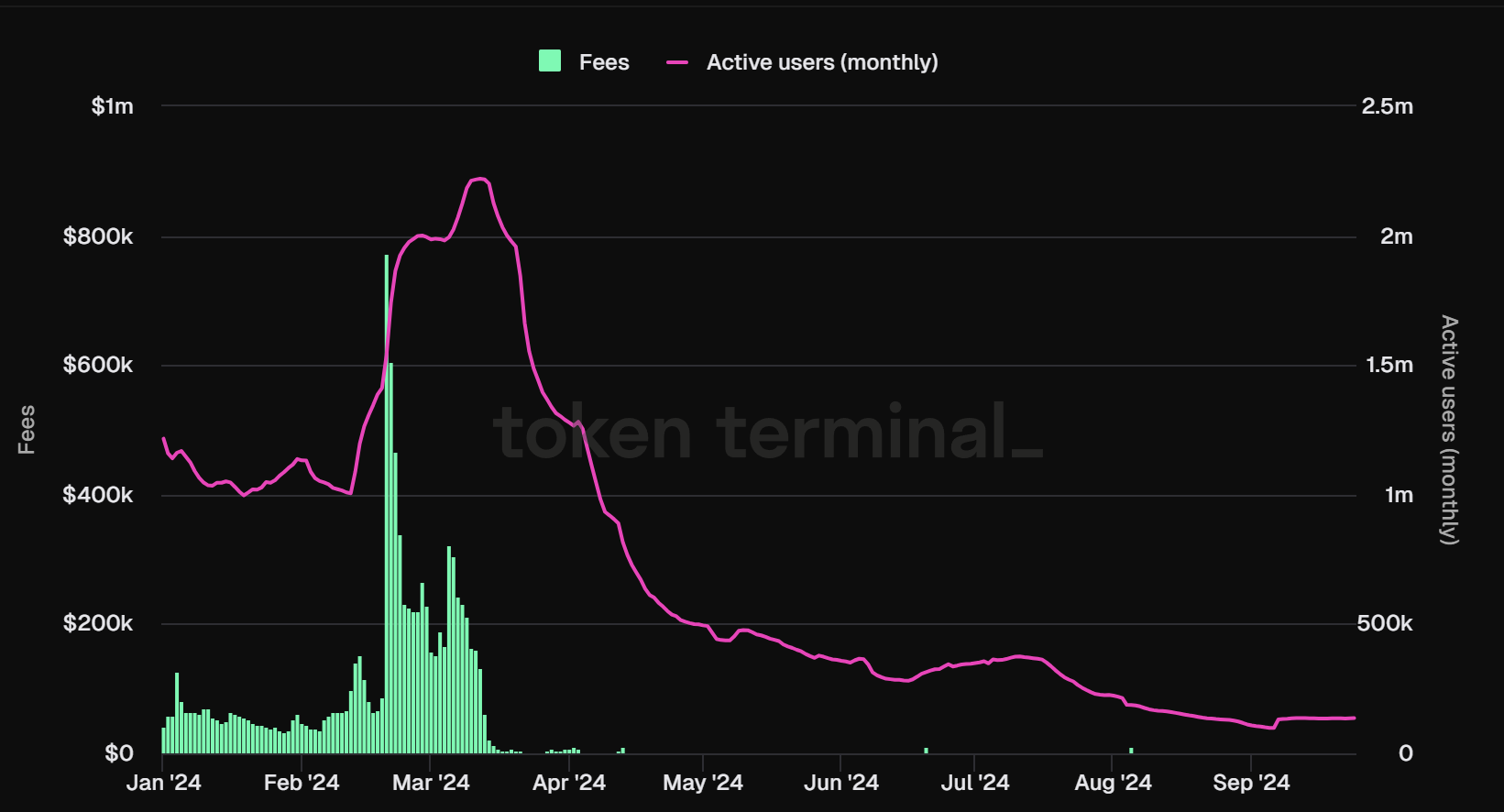
Task: Select the Jan '24 x-axis label
Action: pyautogui.click(x=163, y=783)
